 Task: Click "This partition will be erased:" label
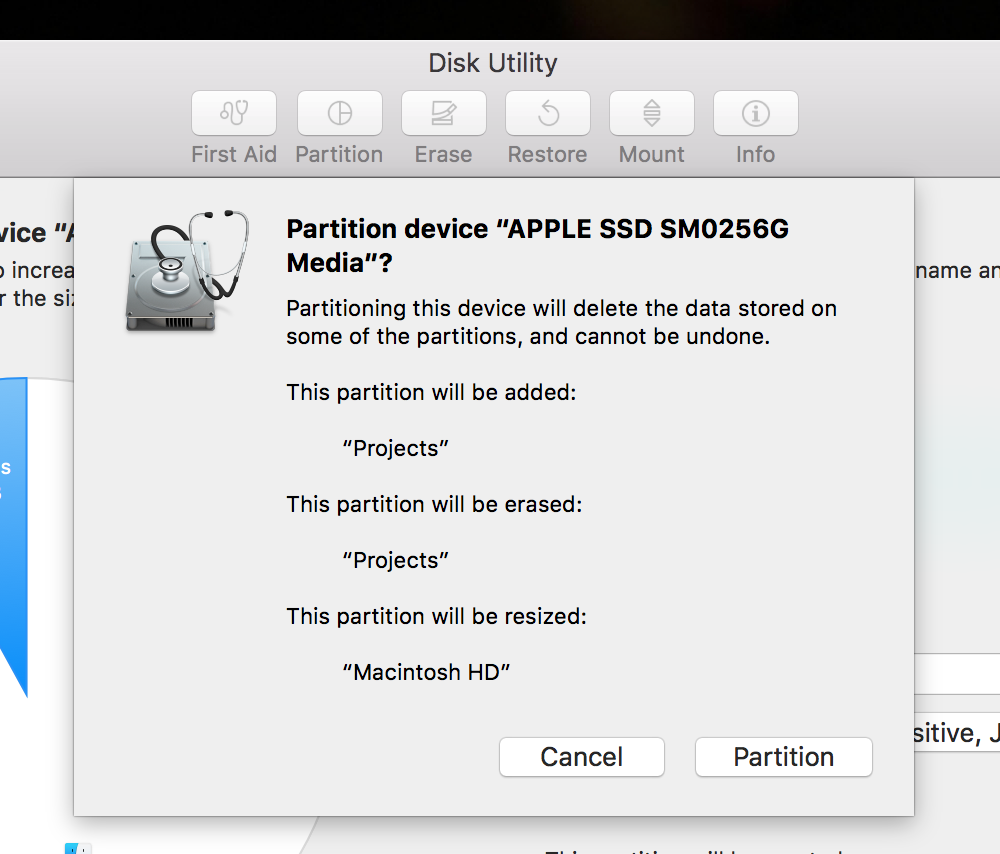[434, 504]
